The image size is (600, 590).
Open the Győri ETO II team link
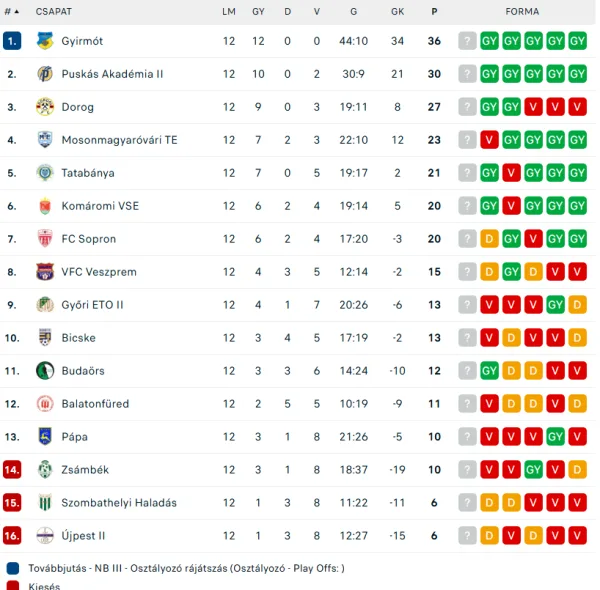(93, 305)
